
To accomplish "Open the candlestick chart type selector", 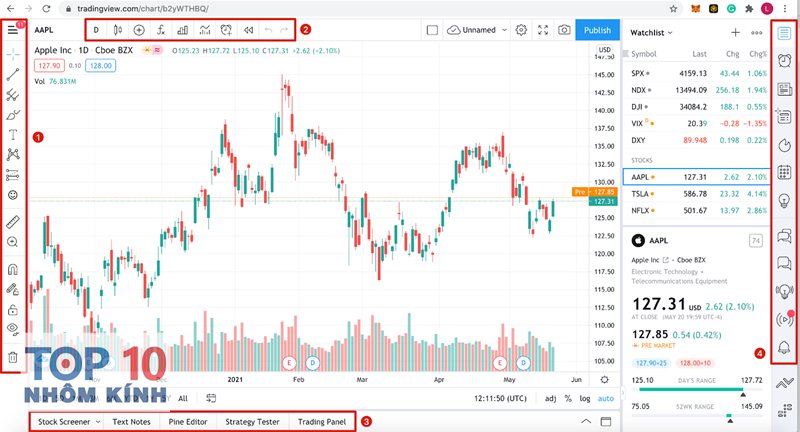I will 118,30.
